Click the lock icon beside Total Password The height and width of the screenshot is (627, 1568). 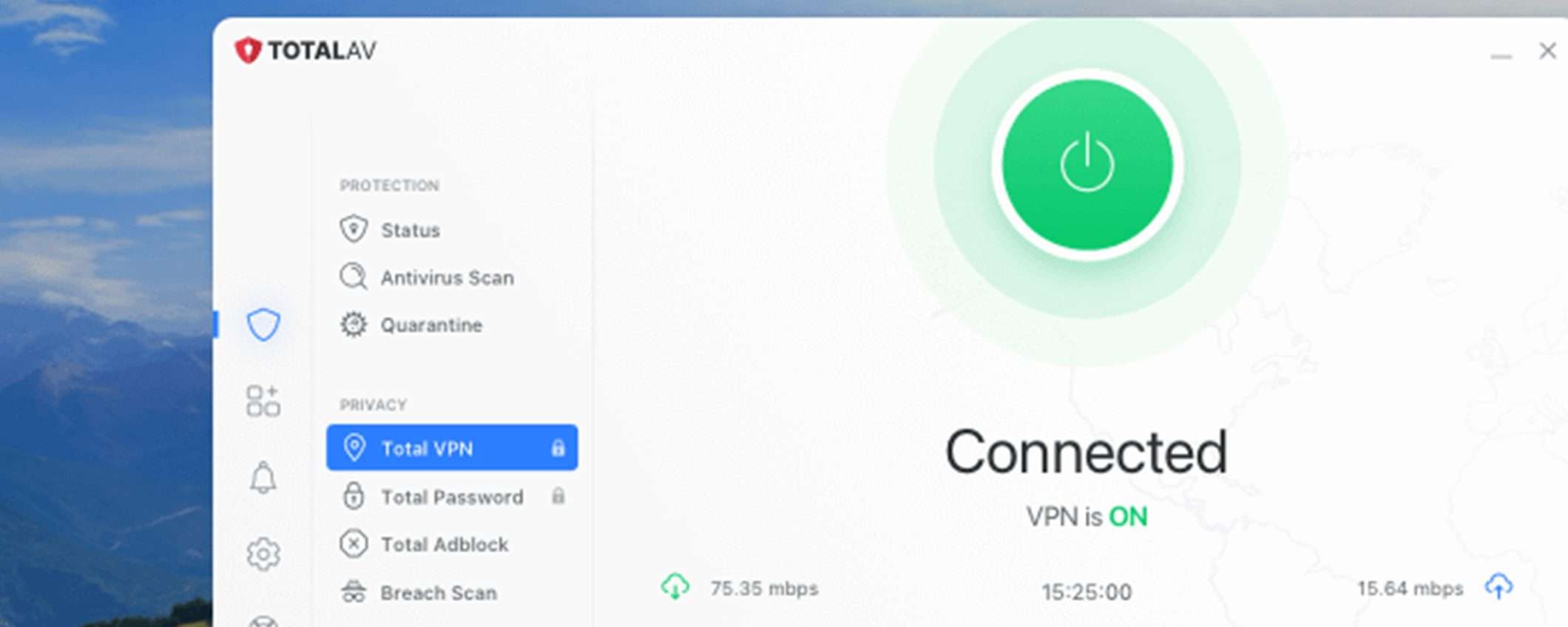[558, 496]
